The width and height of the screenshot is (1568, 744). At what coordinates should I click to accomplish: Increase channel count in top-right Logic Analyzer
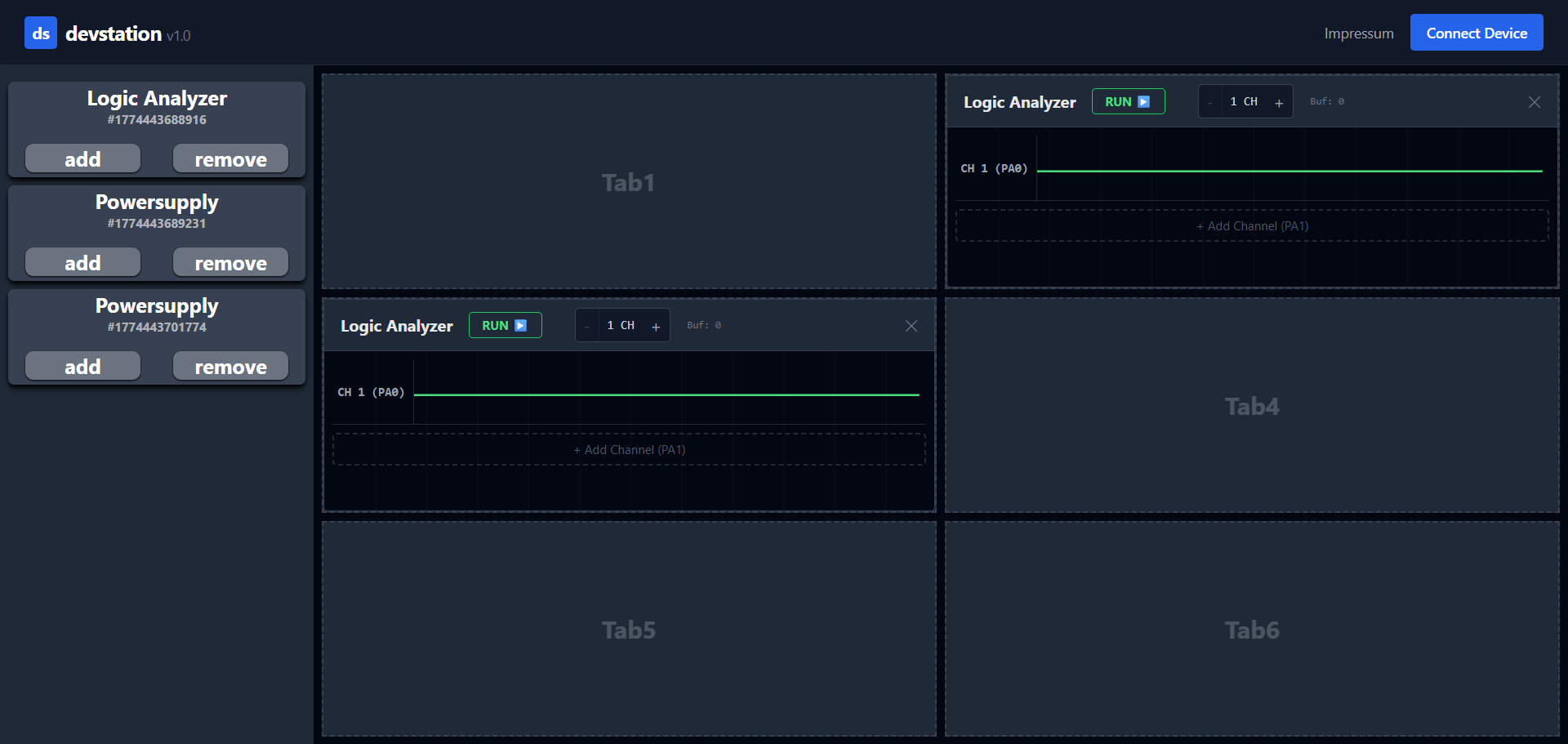click(x=1278, y=103)
